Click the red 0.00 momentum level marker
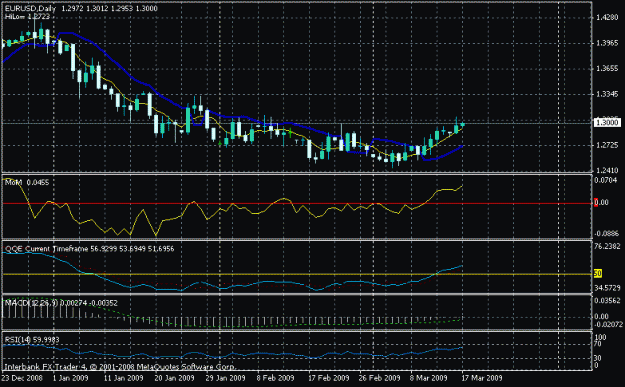This screenshot has width=625, height=387. click(x=602, y=202)
